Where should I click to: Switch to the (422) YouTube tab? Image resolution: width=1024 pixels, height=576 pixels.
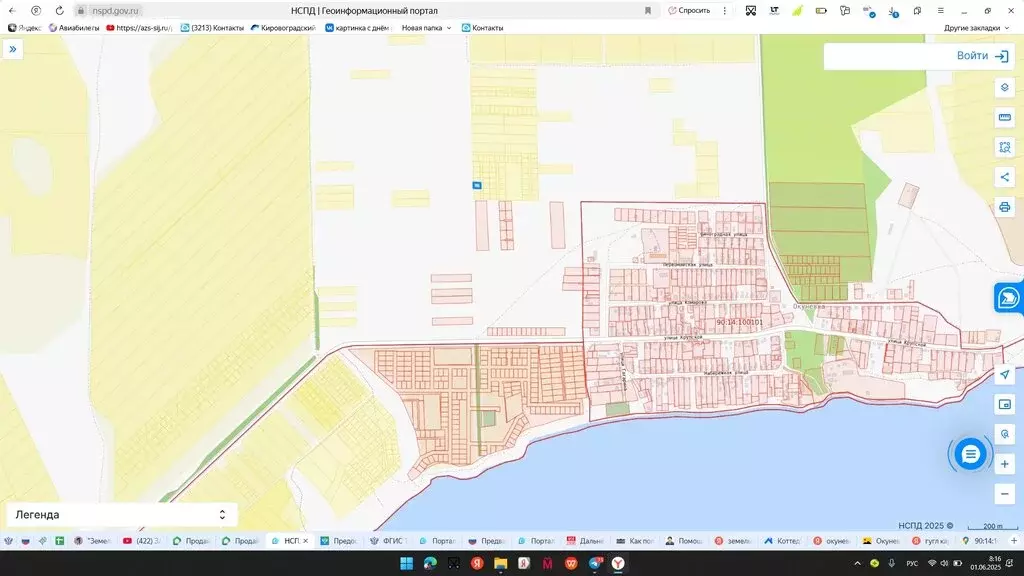click(142, 541)
